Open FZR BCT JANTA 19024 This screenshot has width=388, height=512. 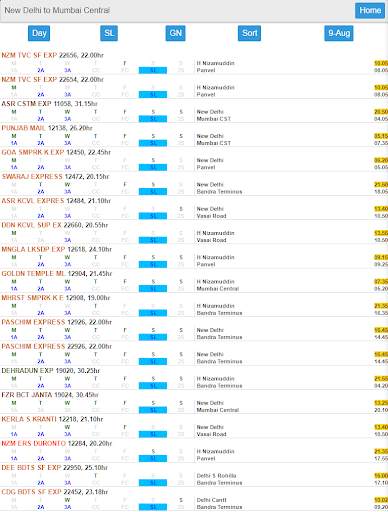coord(50,395)
